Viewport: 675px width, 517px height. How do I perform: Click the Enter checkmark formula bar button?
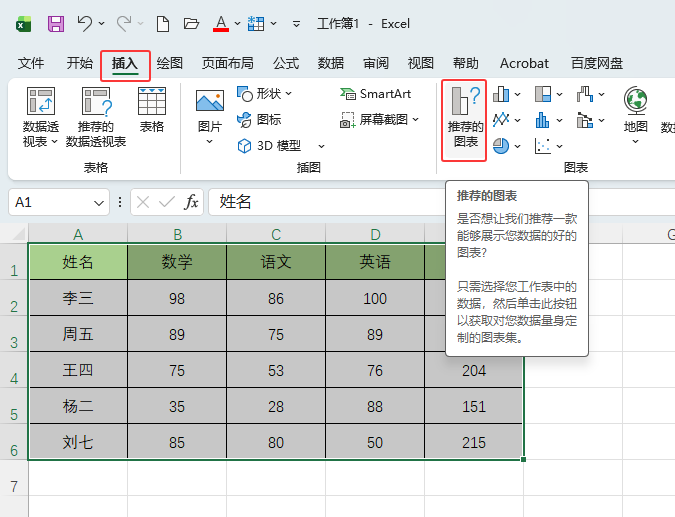pos(167,202)
